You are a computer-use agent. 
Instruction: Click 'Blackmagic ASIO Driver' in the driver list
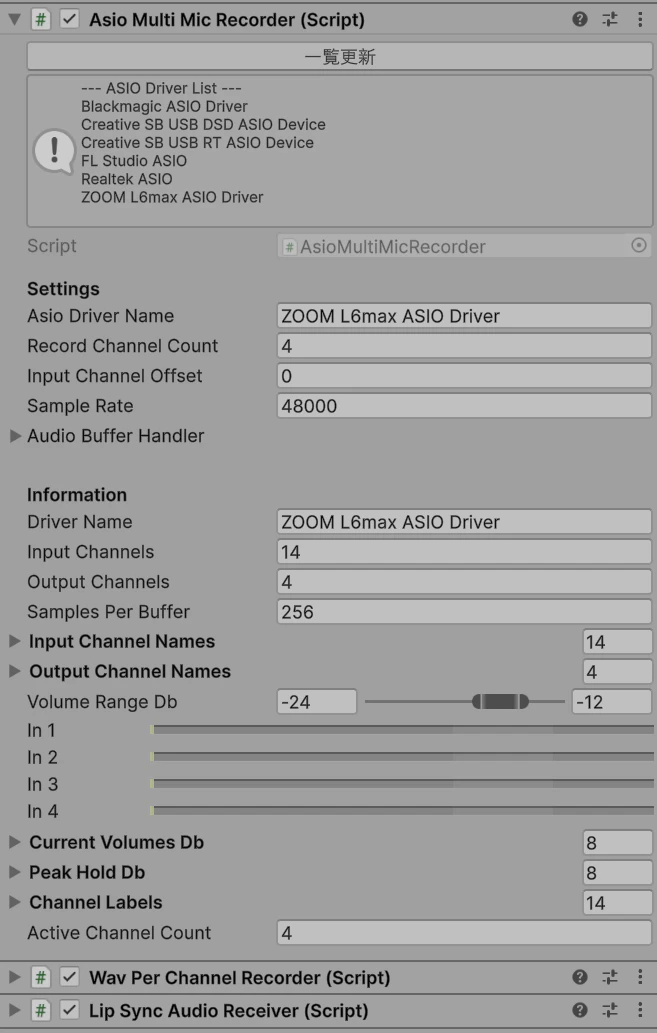click(164, 106)
